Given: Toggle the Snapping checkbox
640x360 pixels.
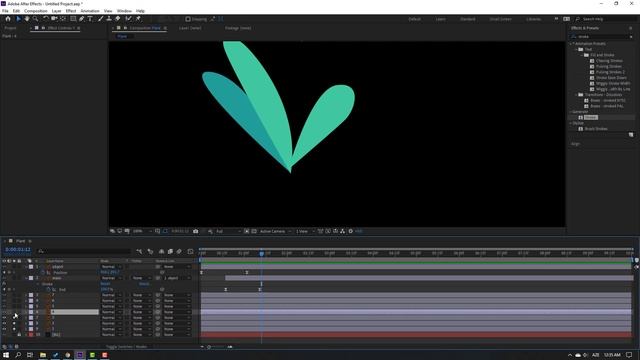Looking at the screenshot, I should (188, 19).
